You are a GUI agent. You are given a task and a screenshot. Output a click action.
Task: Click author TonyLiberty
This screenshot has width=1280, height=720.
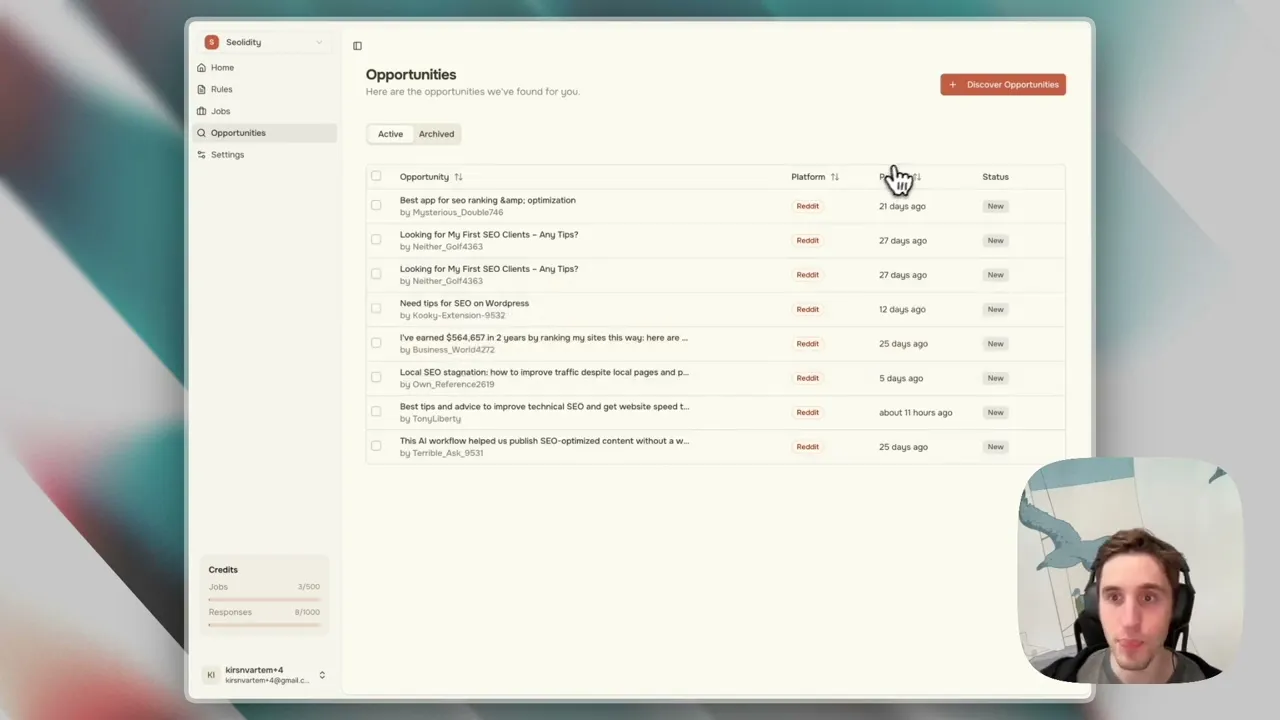click(x=437, y=419)
